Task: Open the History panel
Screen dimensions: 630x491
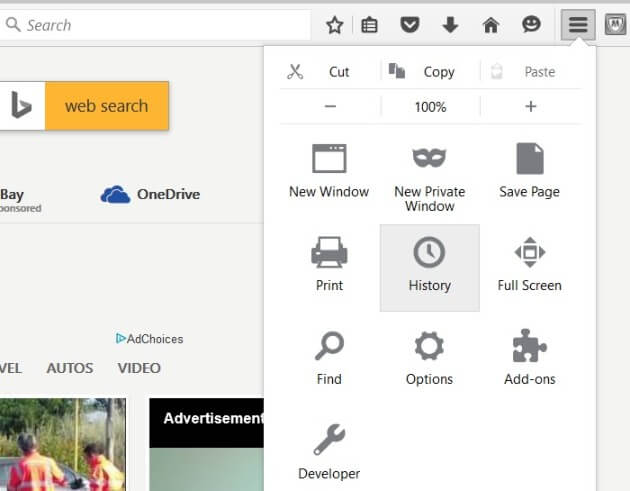Action: pos(429,265)
